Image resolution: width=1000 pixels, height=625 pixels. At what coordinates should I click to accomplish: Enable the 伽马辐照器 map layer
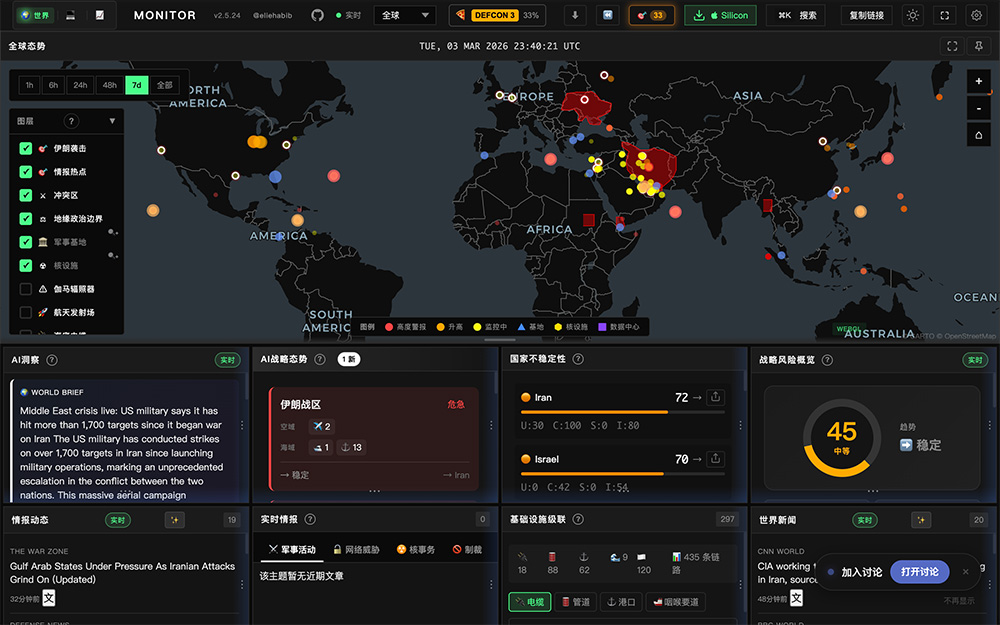click(27, 288)
